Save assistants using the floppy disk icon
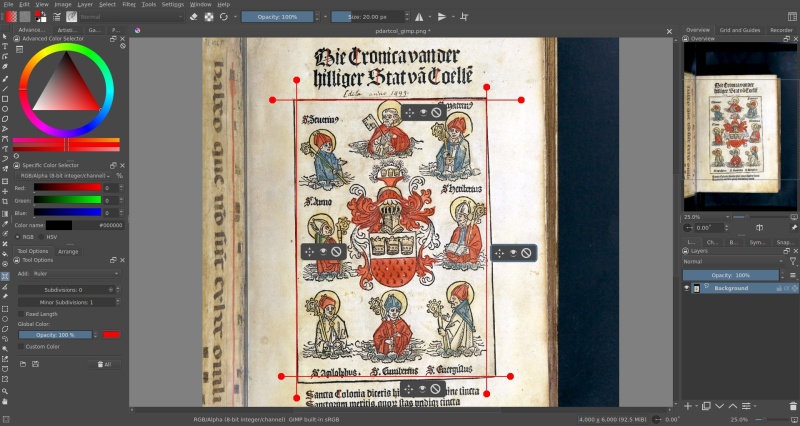The height and width of the screenshot is (426, 800). (35, 364)
